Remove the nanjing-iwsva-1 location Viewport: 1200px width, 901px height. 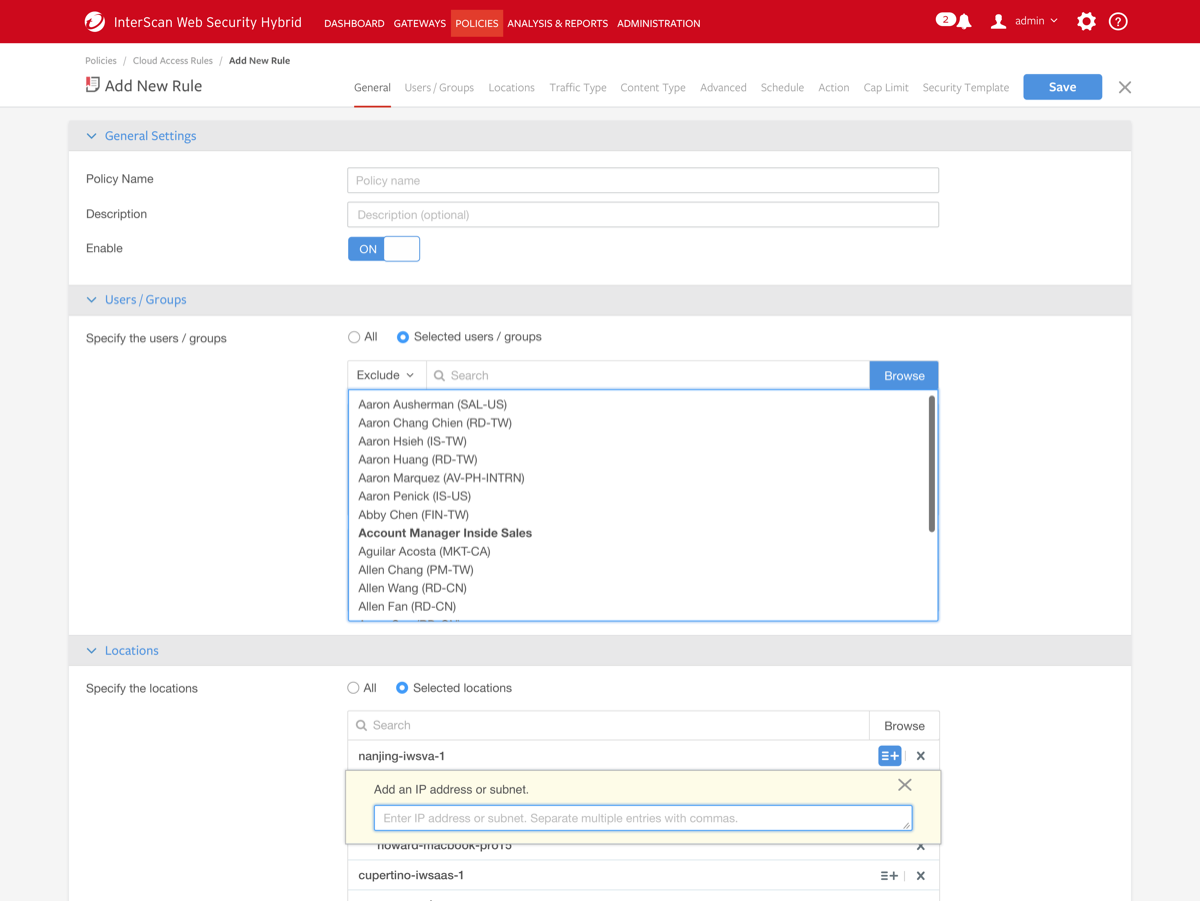tap(921, 756)
